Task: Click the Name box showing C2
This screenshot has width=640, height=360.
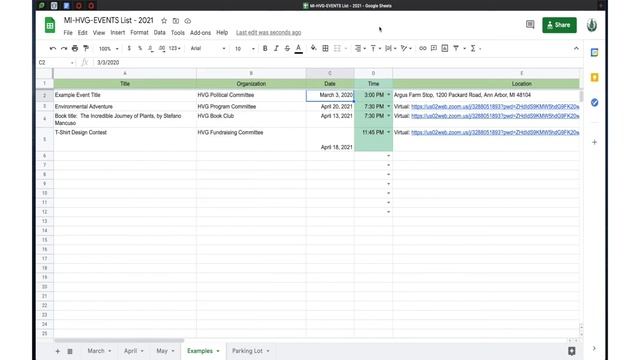Action: [x=56, y=62]
